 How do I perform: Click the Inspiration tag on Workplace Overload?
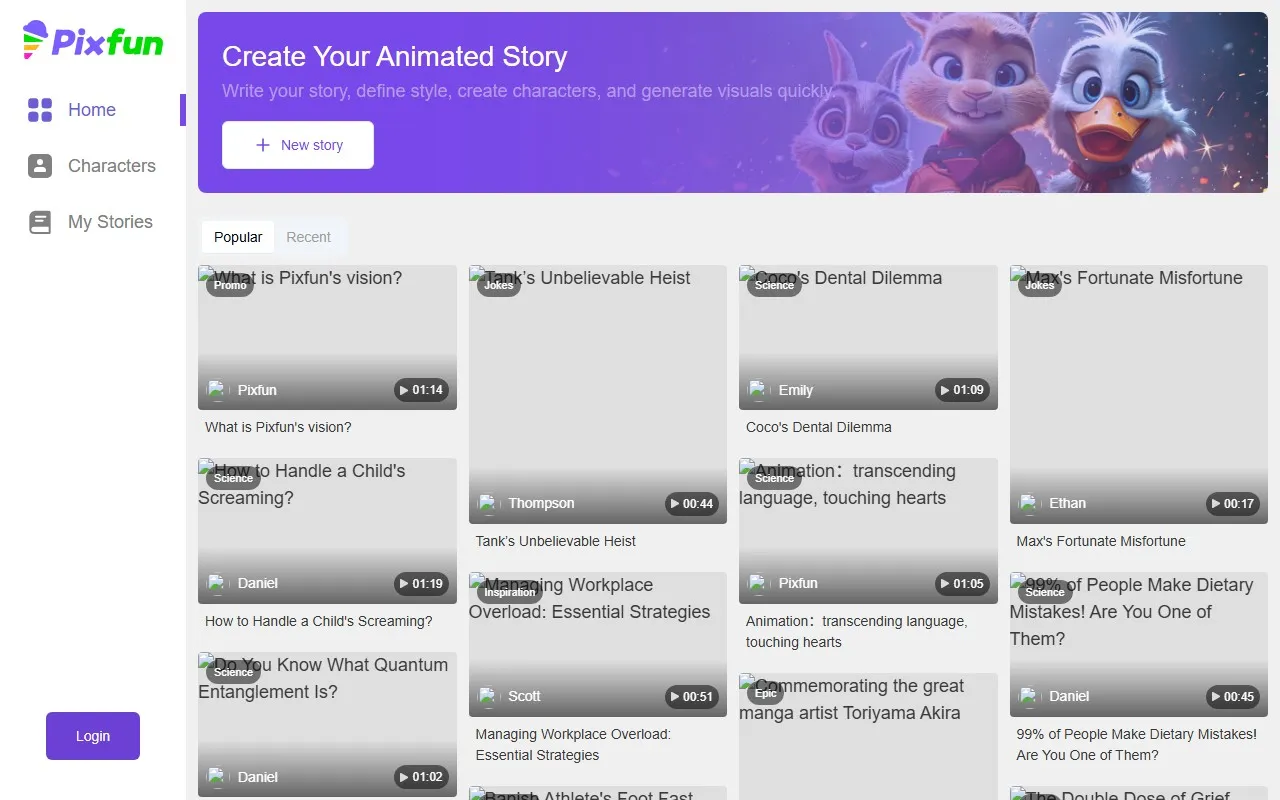(509, 592)
